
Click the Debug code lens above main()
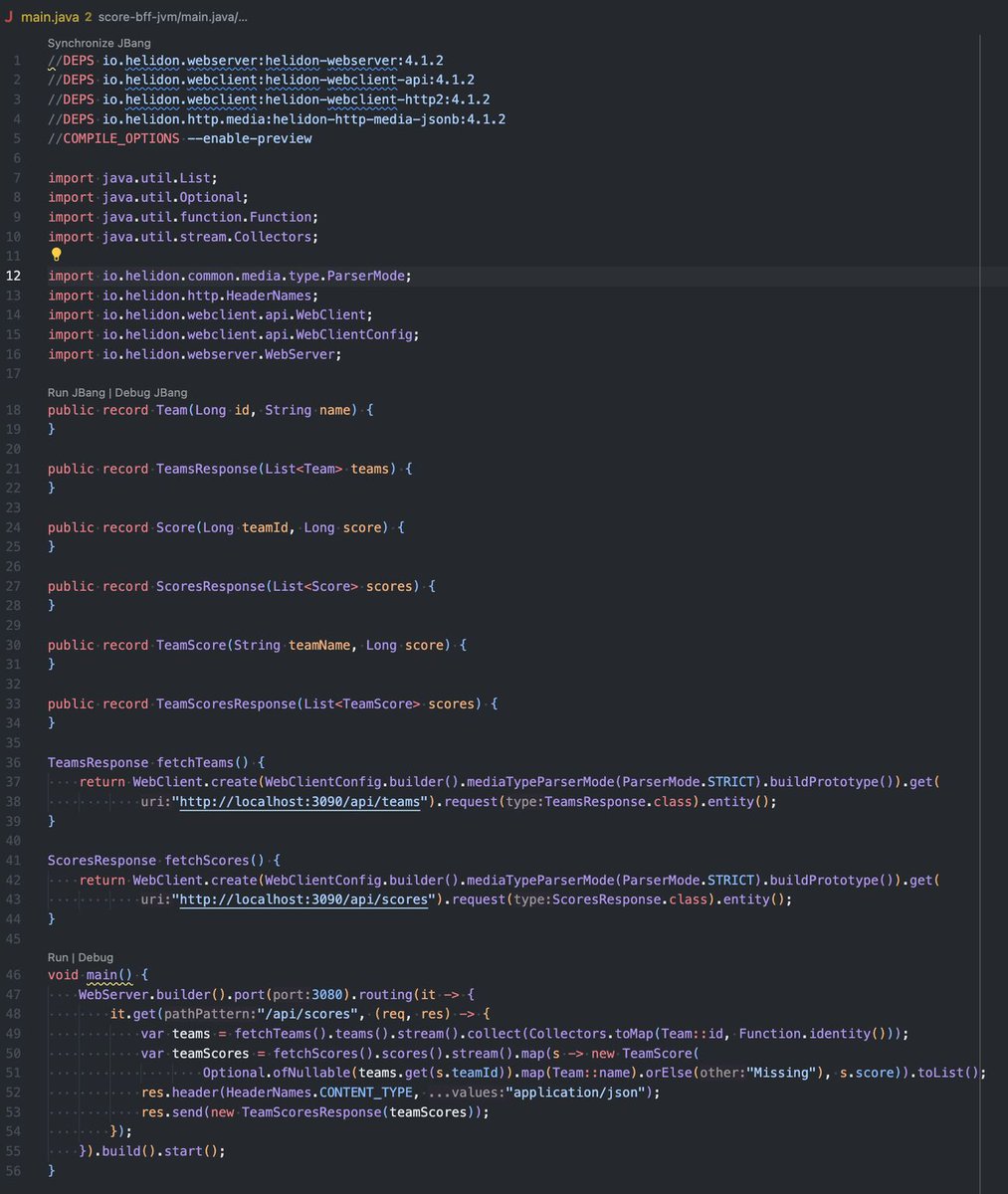pyautogui.click(x=97, y=957)
